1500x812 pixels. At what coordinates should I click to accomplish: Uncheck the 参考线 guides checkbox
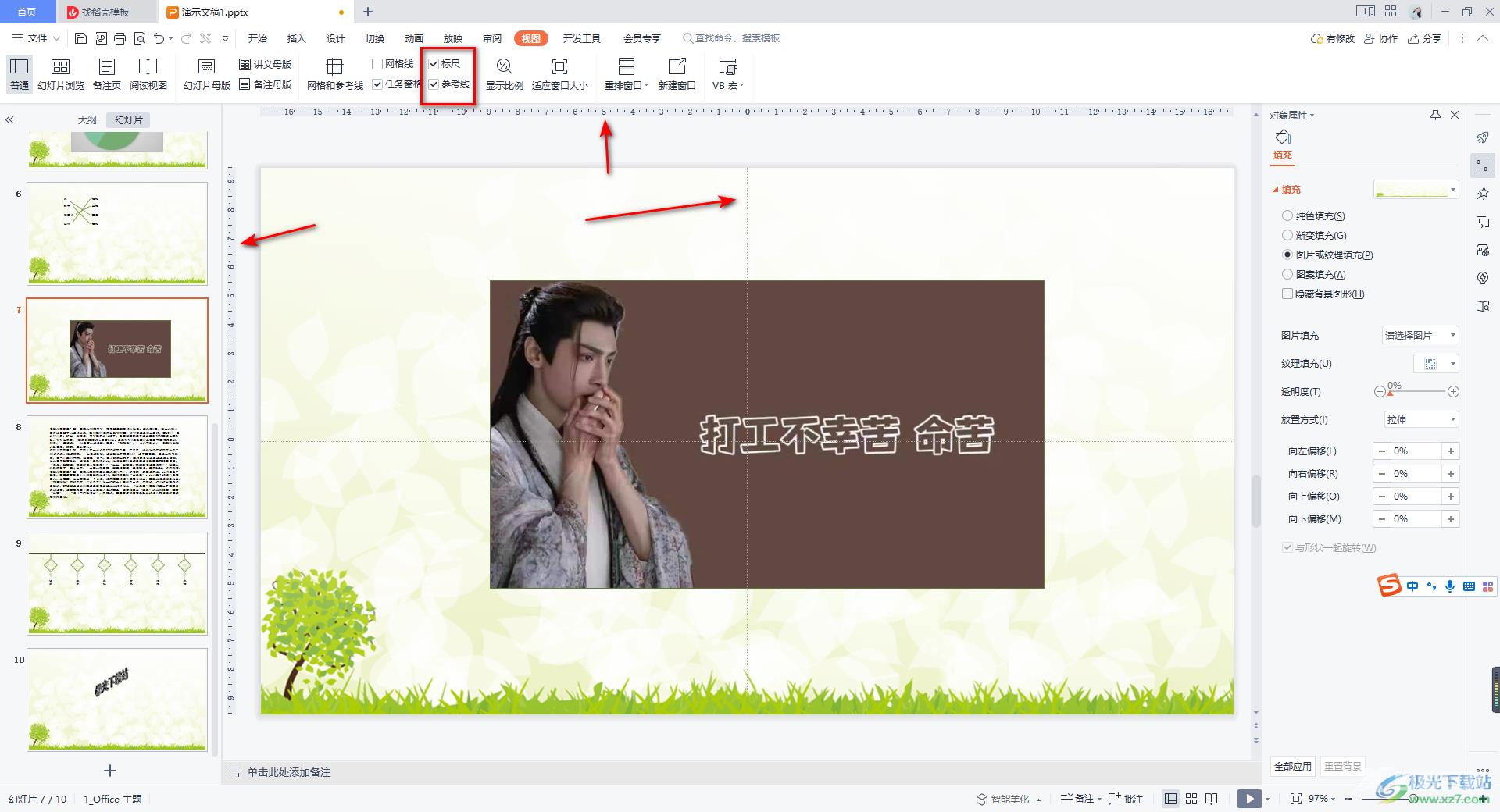click(x=434, y=84)
